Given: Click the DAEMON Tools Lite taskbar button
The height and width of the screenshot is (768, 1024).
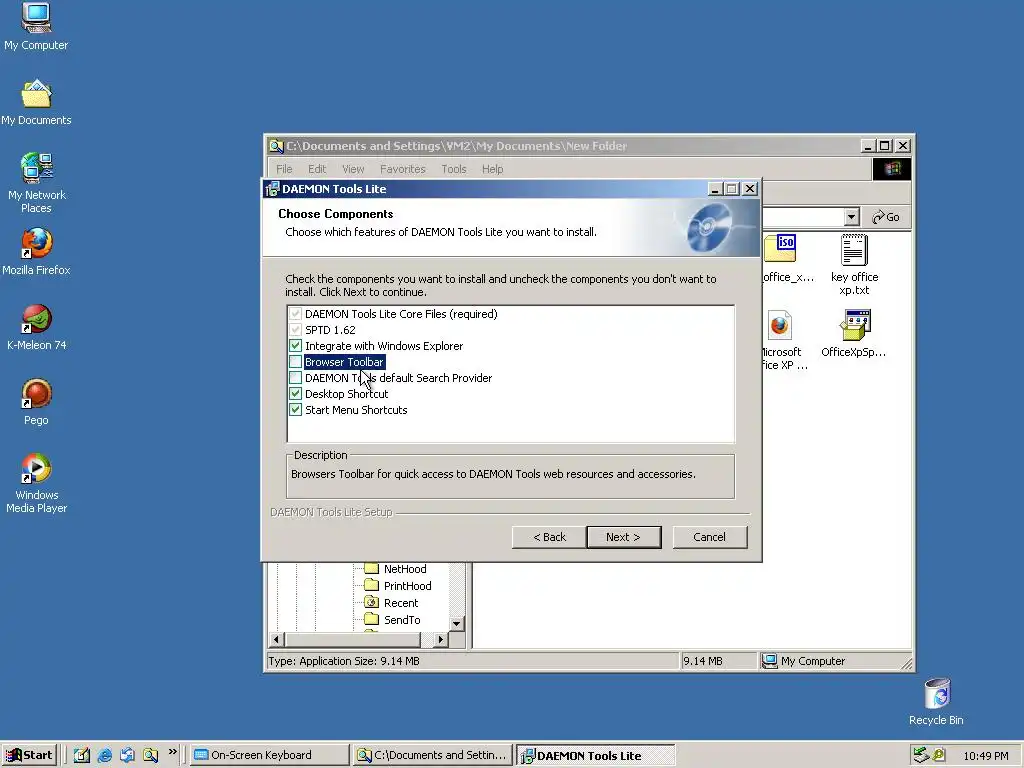Looking at the screenshot, I should point(596,755).
